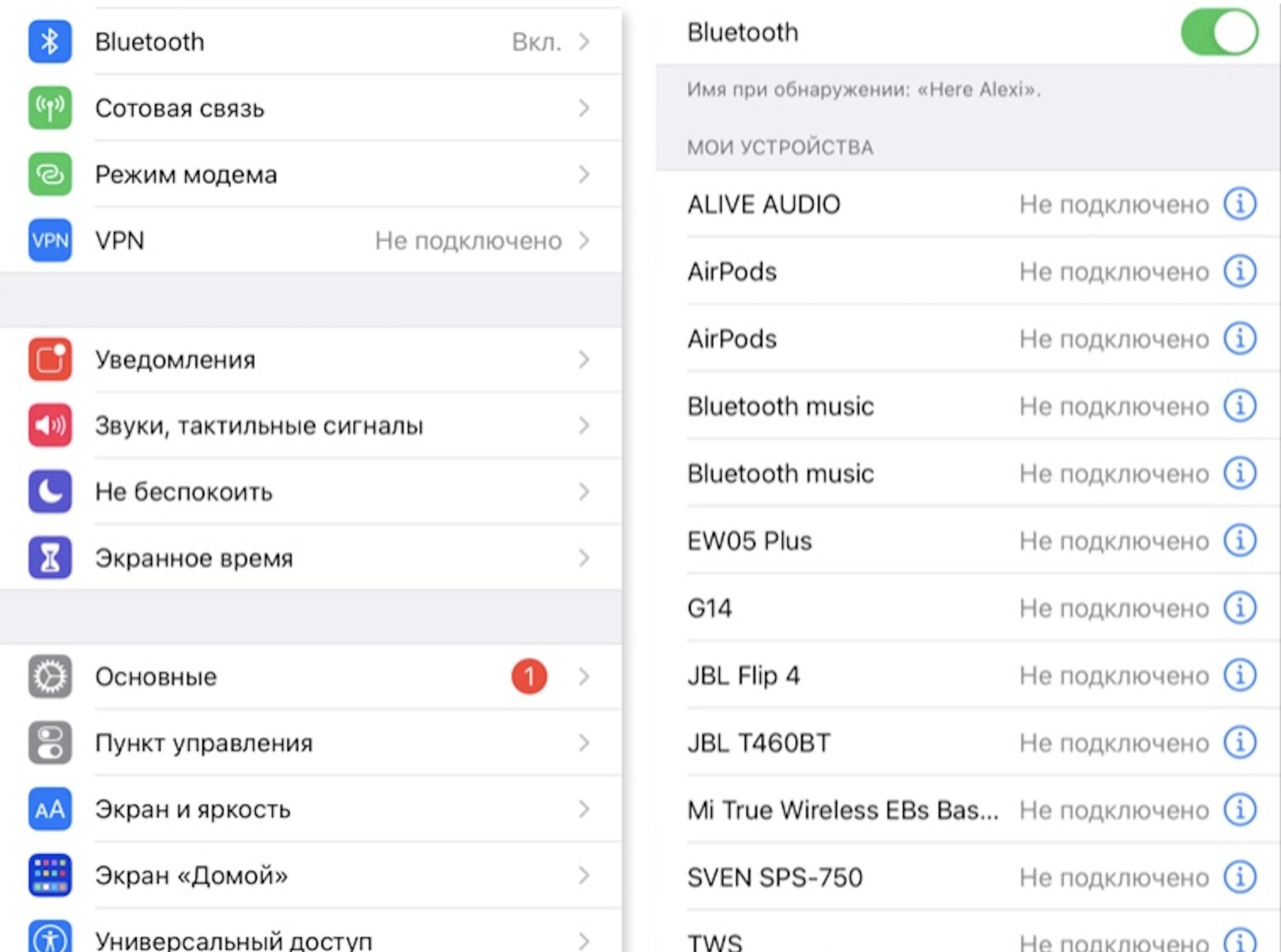The height and width of the screenshot is (952, 1281).
Task: Tap Не подключено status for JBL T460BT
Action: click(1114, 743)
